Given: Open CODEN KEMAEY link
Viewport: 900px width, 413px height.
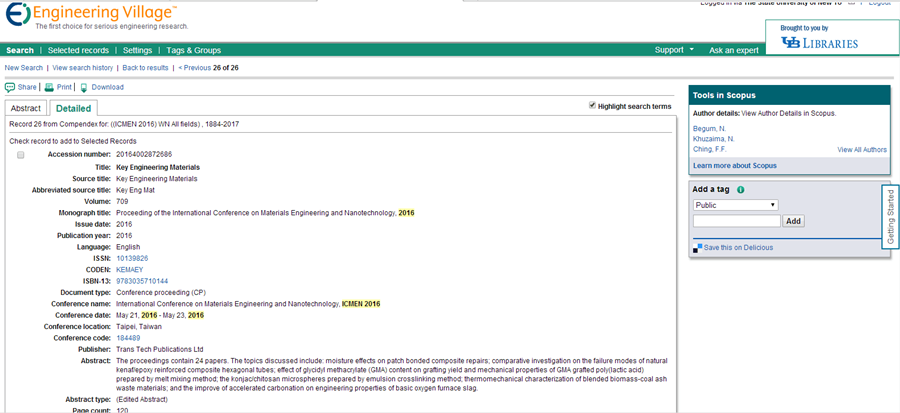Looking at the screenshot, I should click(130, 270).
